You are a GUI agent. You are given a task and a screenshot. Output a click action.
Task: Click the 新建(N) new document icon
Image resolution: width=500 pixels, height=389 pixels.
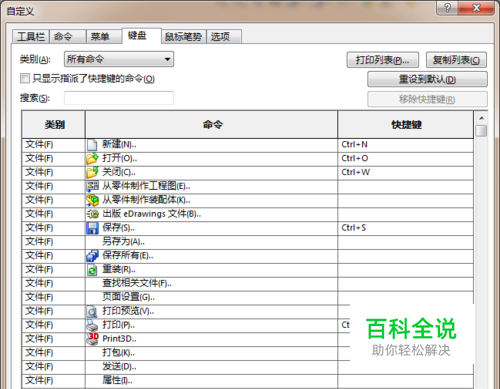pyautogui.click(x=92, y=145)
